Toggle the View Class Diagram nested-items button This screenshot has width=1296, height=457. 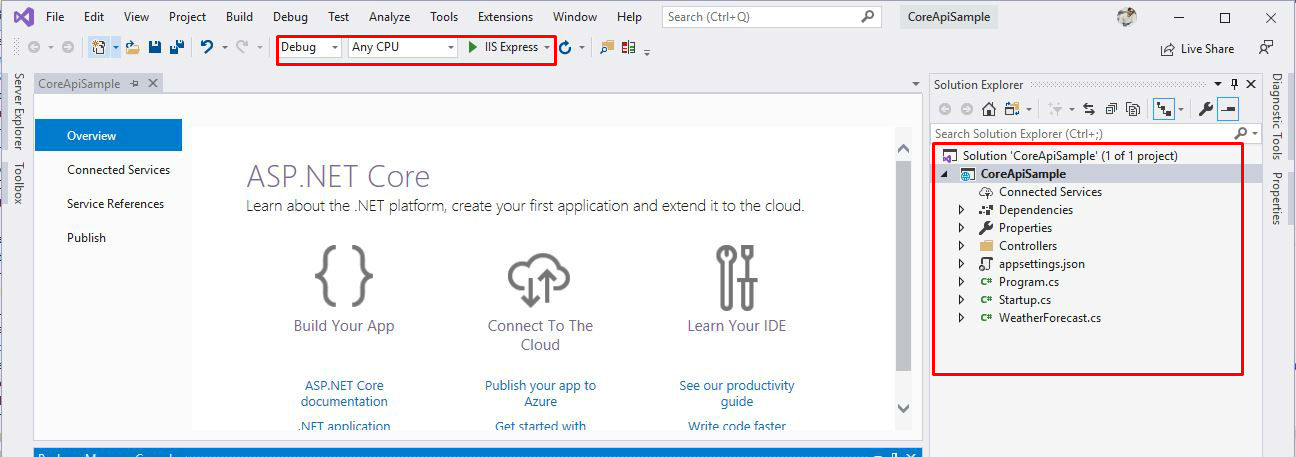tap(1162, 109)
